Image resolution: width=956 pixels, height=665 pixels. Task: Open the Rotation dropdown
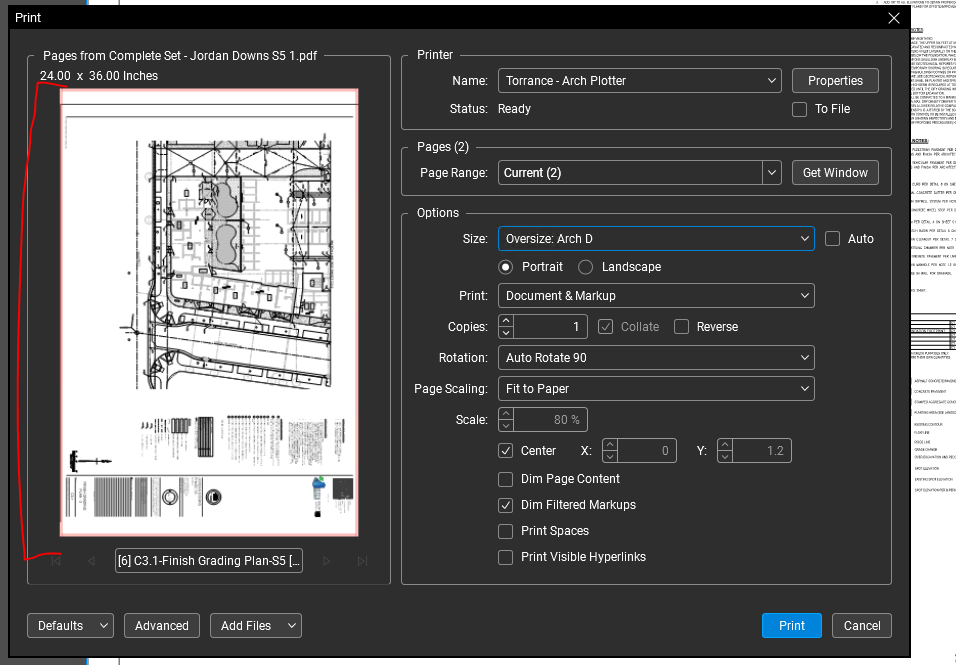point(656,358)
